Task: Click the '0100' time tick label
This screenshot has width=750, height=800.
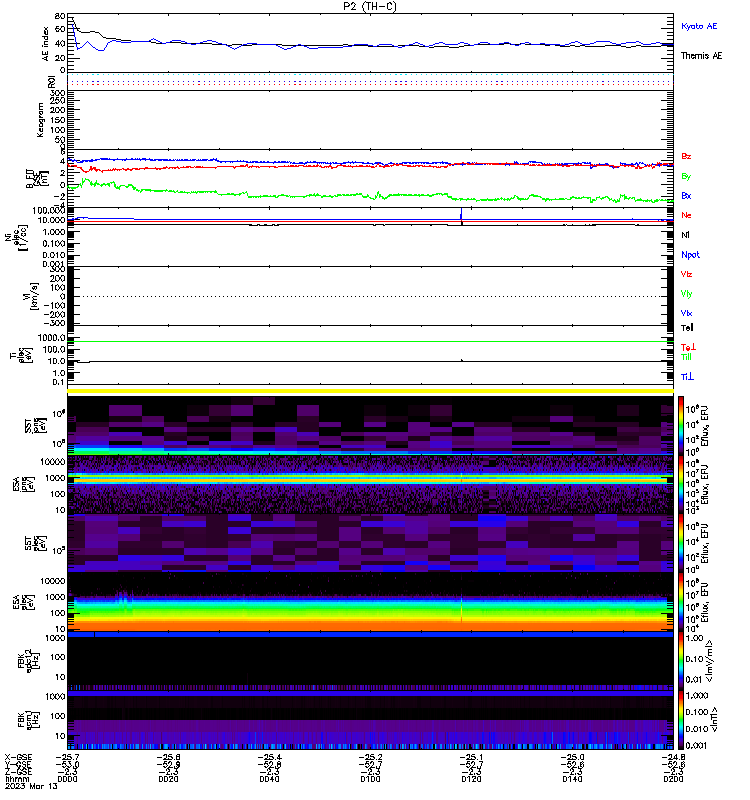Action: [370, 779]
